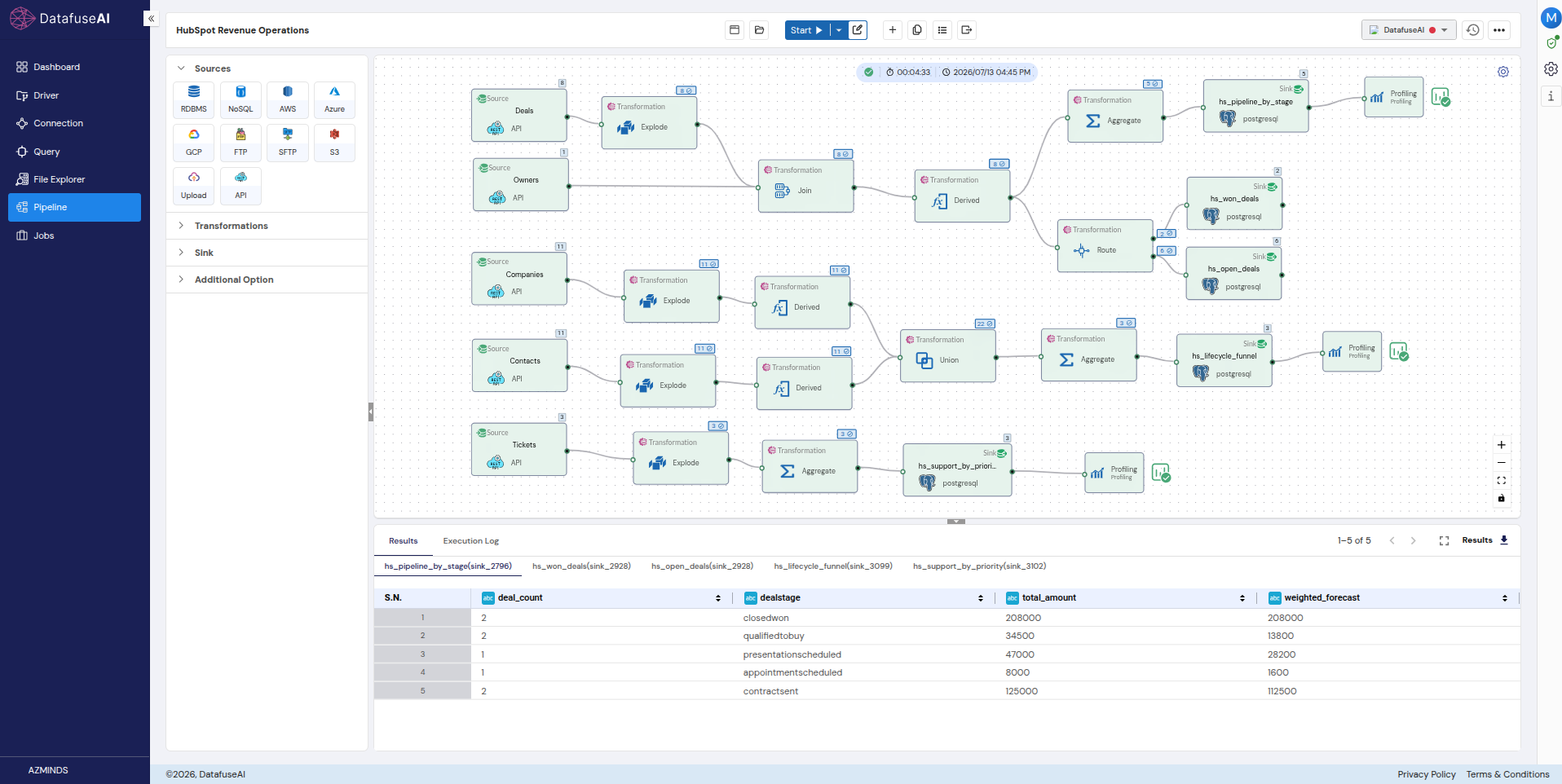Choose the API source icon in Sources panel
1562x784 pixels.
(x=240, y=185)
